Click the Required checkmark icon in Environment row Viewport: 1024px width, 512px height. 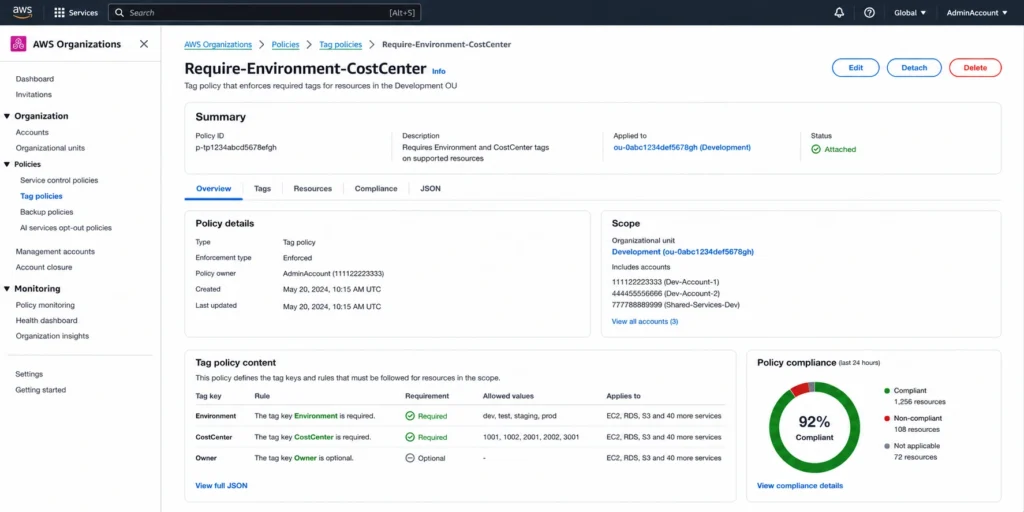tap(409, 416)
